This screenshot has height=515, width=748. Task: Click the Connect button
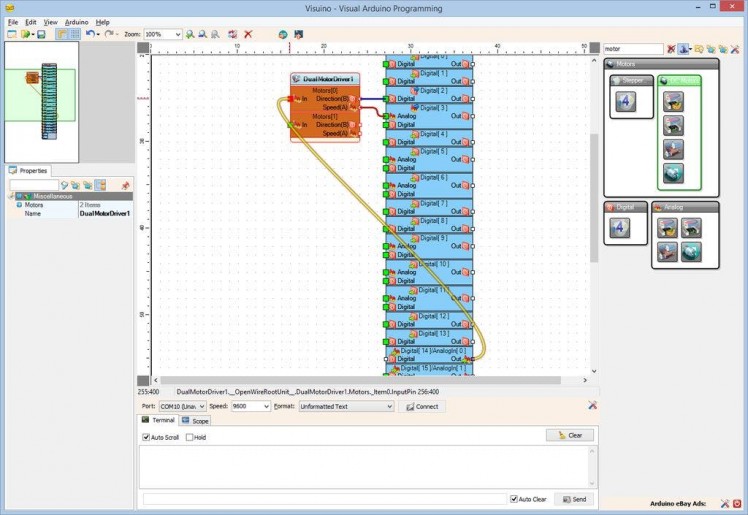coord(422,407)
